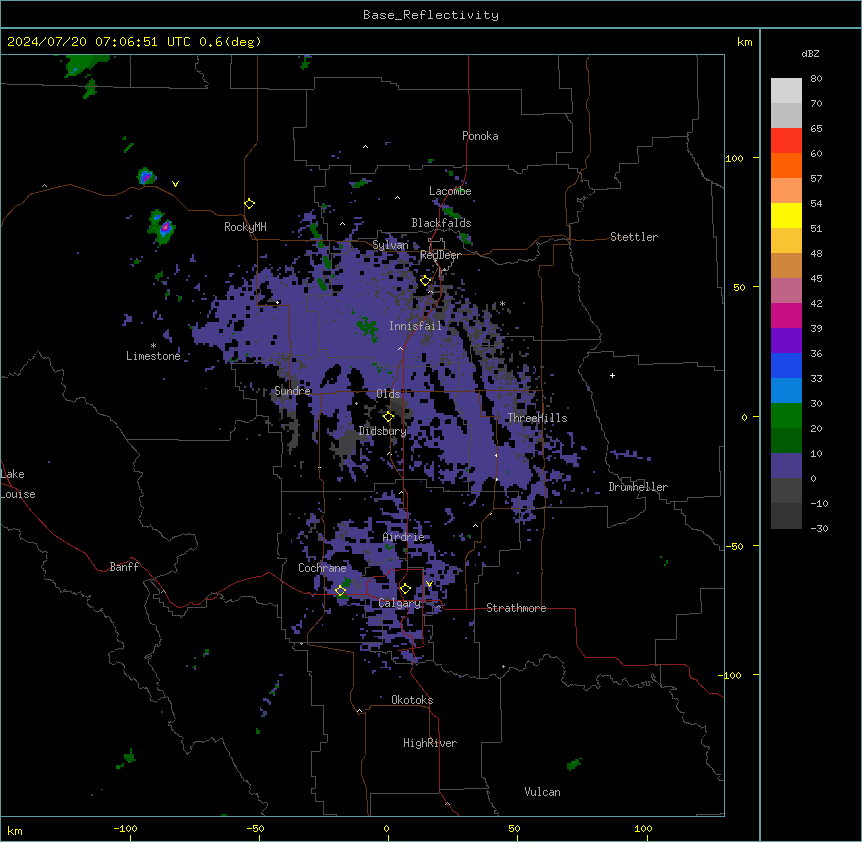This screenshot has height=842, width=862.
Task: Click the Banff label
Action: click(x=124, y=567)
